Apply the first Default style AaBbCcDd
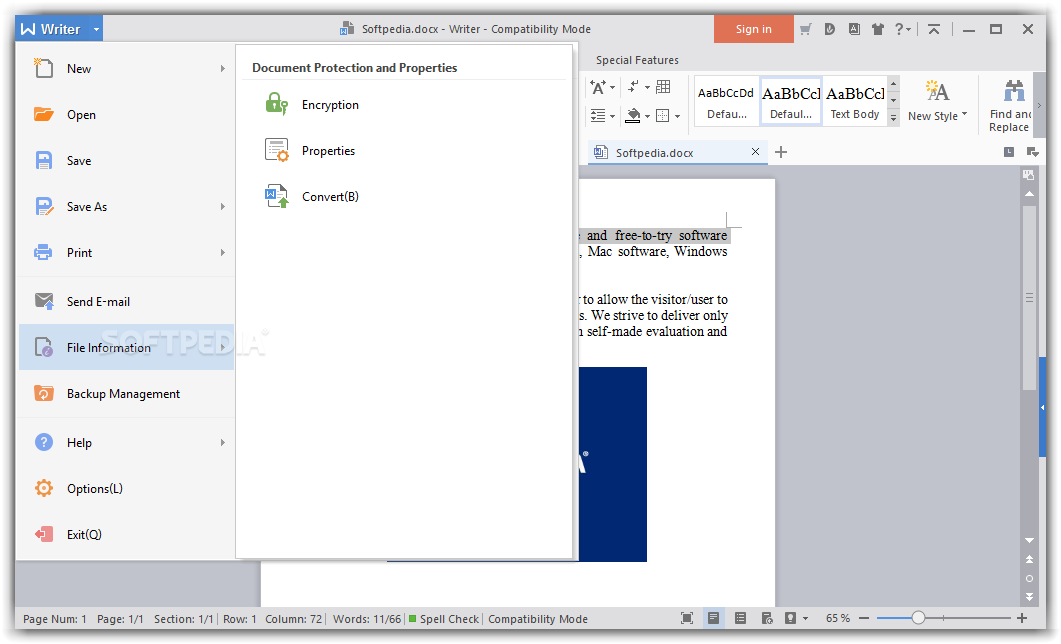The height and width of the screenshot is (644, 1061). (x=726, y=101)
